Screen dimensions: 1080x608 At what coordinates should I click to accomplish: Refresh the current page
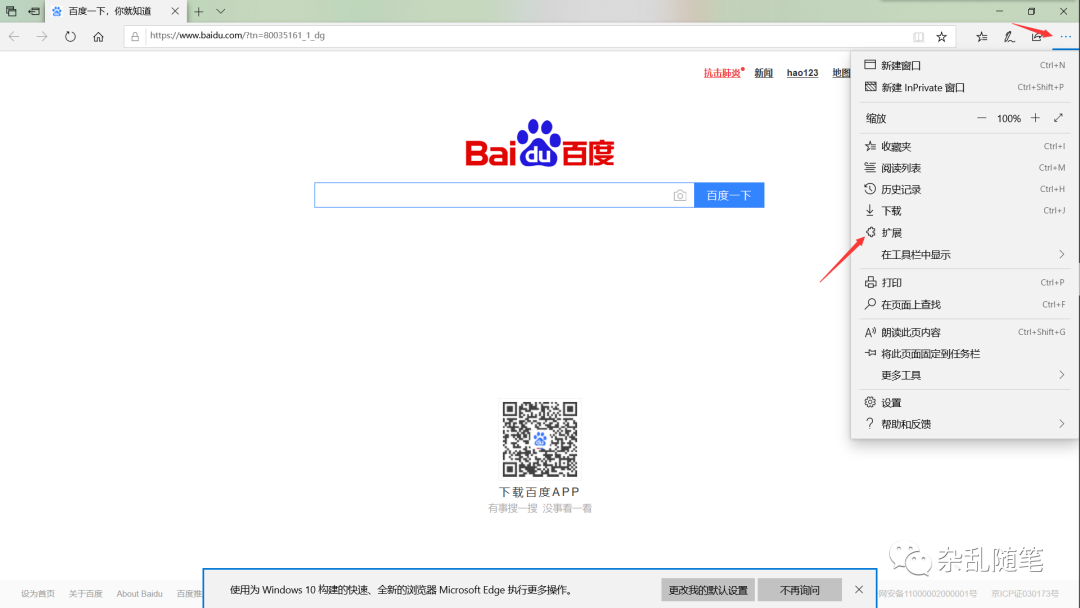click(x=69, y=36)
